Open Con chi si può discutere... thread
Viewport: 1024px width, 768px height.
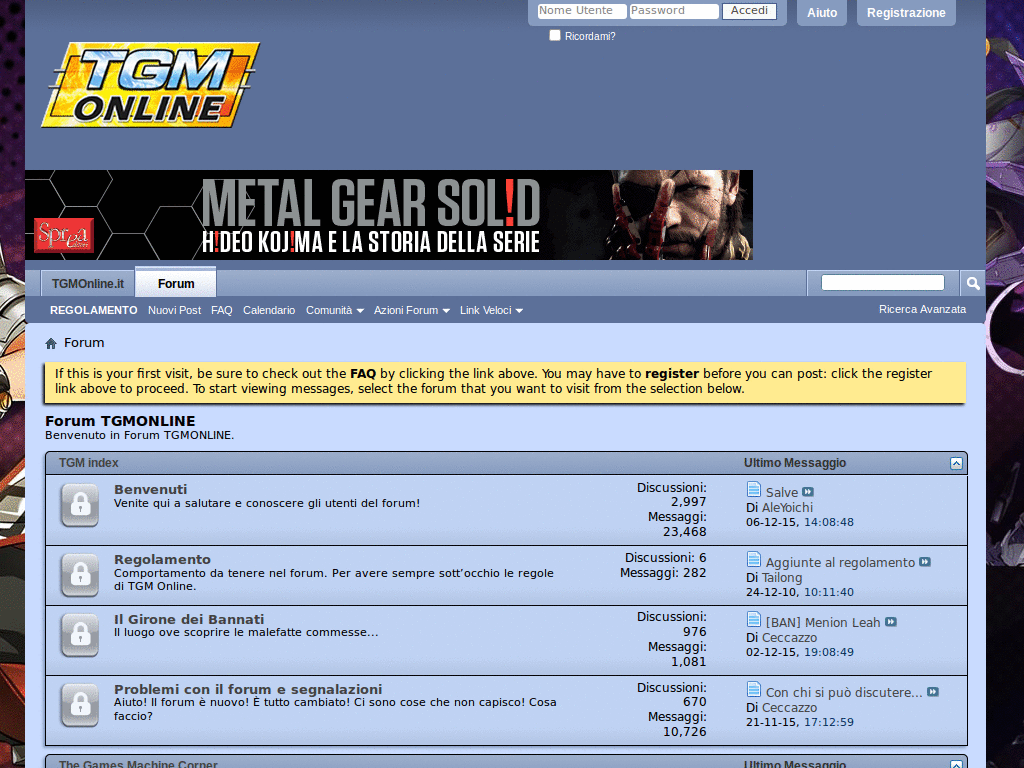844,692
